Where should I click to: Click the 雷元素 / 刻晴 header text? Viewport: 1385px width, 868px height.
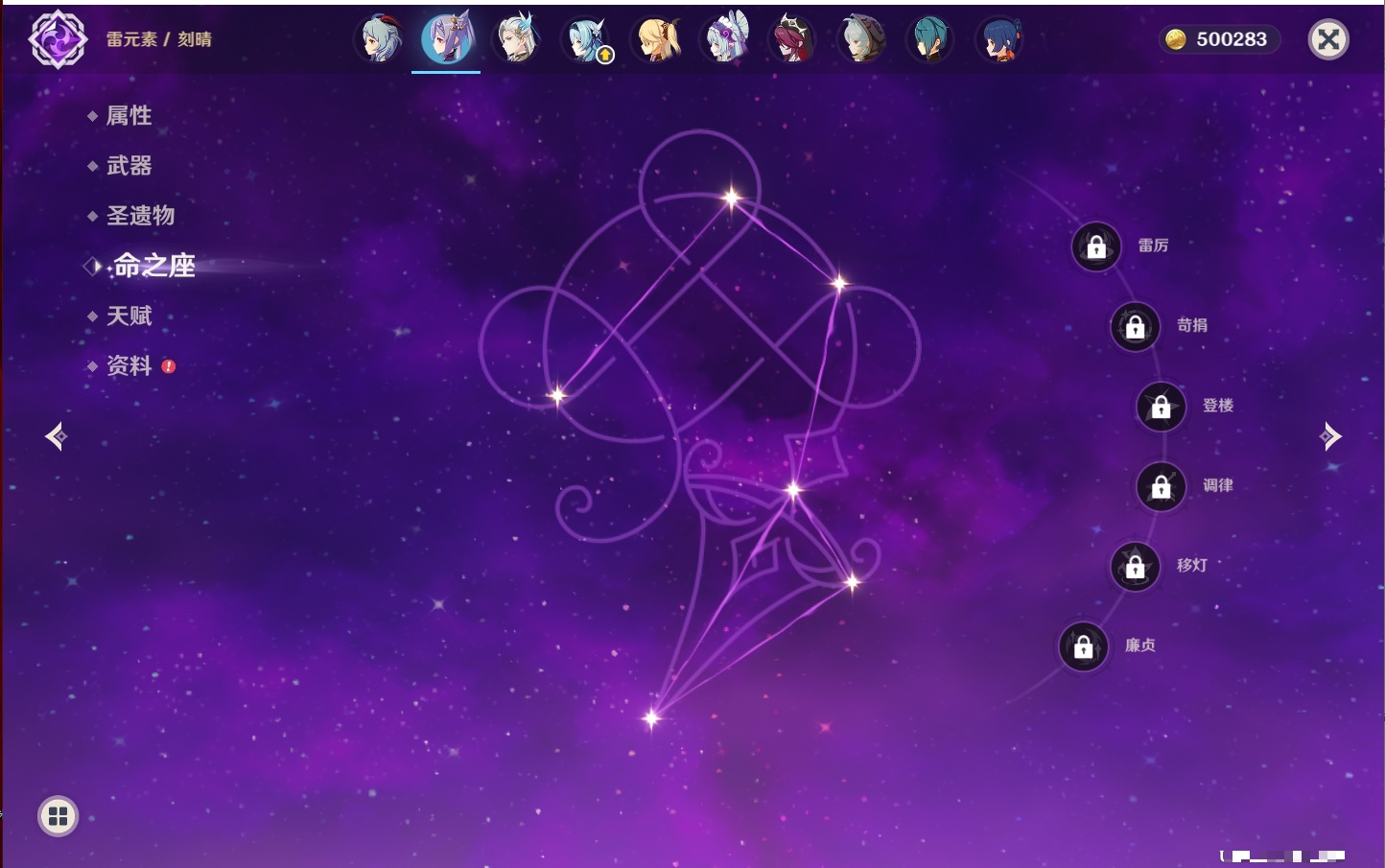pos(159,39)
